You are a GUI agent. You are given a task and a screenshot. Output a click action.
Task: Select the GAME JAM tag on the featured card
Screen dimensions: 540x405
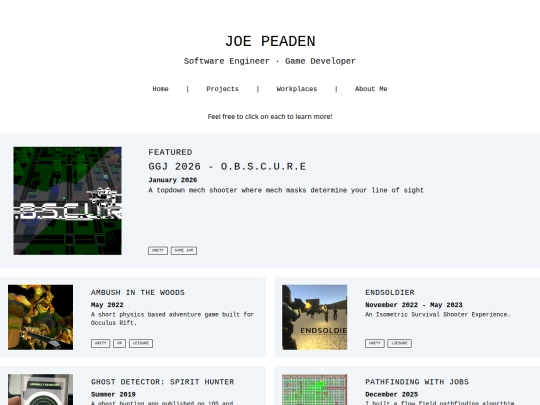184,251
